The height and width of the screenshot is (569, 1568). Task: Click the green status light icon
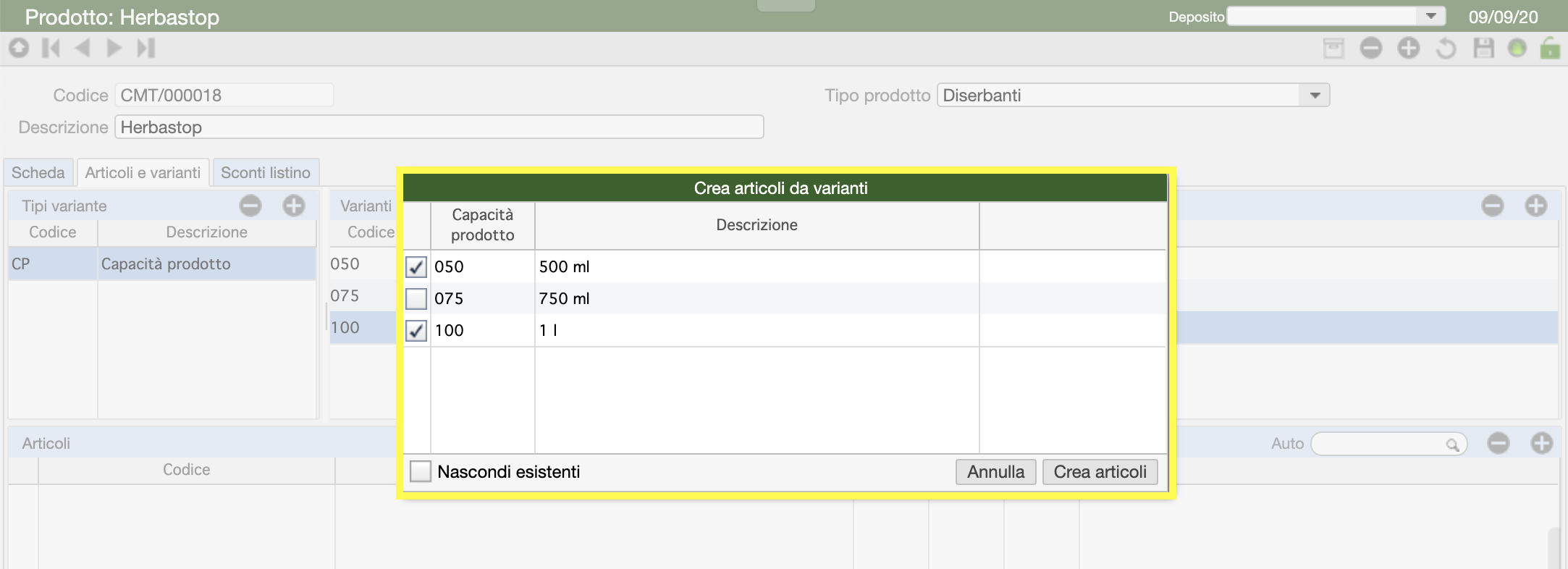click(x=1517, y=49)
